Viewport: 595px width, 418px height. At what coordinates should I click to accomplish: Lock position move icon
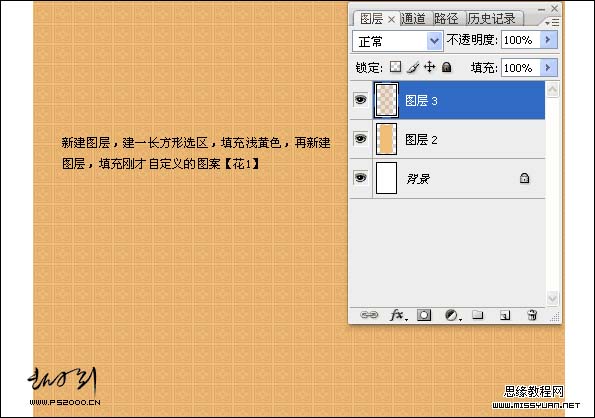(x=430, y=67)
